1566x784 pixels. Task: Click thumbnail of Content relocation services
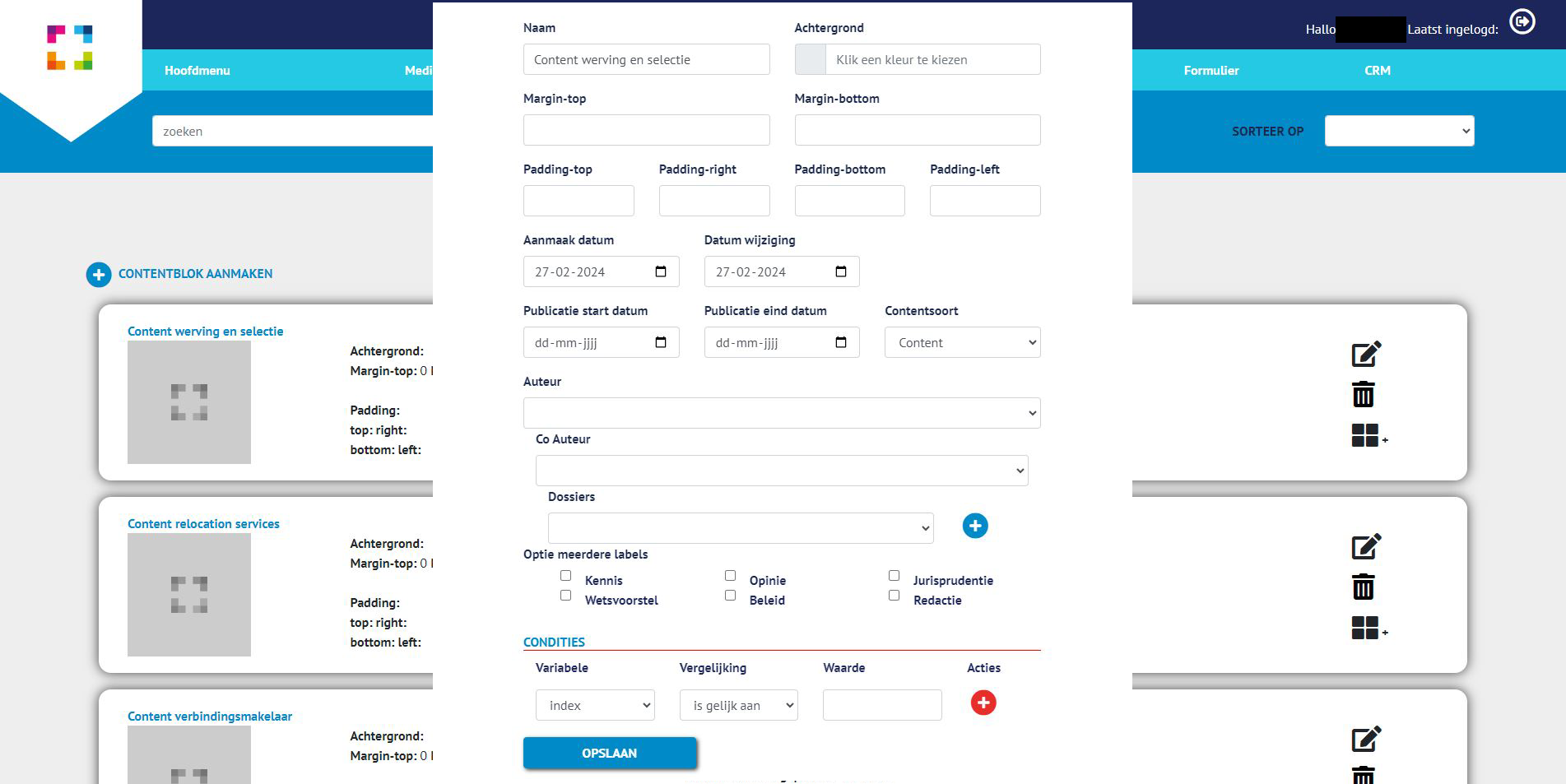tap(189, 595)
